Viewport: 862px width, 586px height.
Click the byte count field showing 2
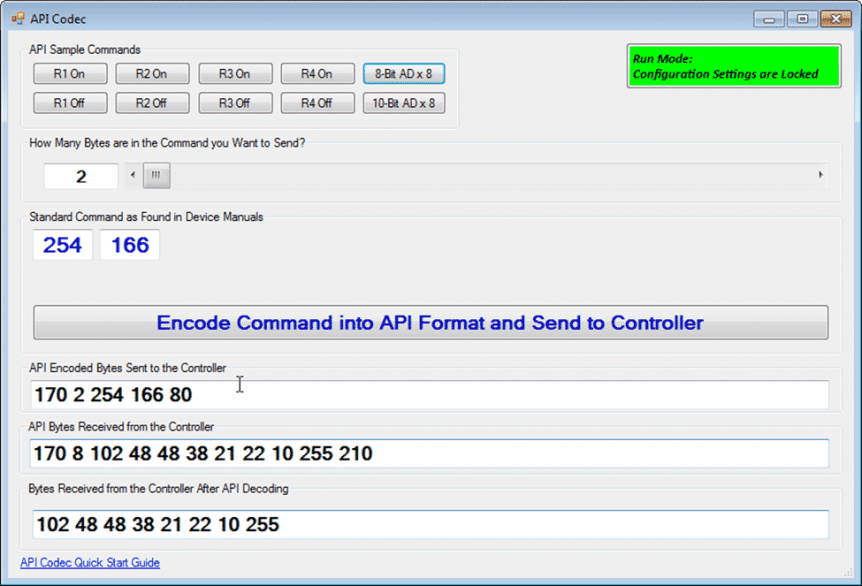click(x=81, y=176)
